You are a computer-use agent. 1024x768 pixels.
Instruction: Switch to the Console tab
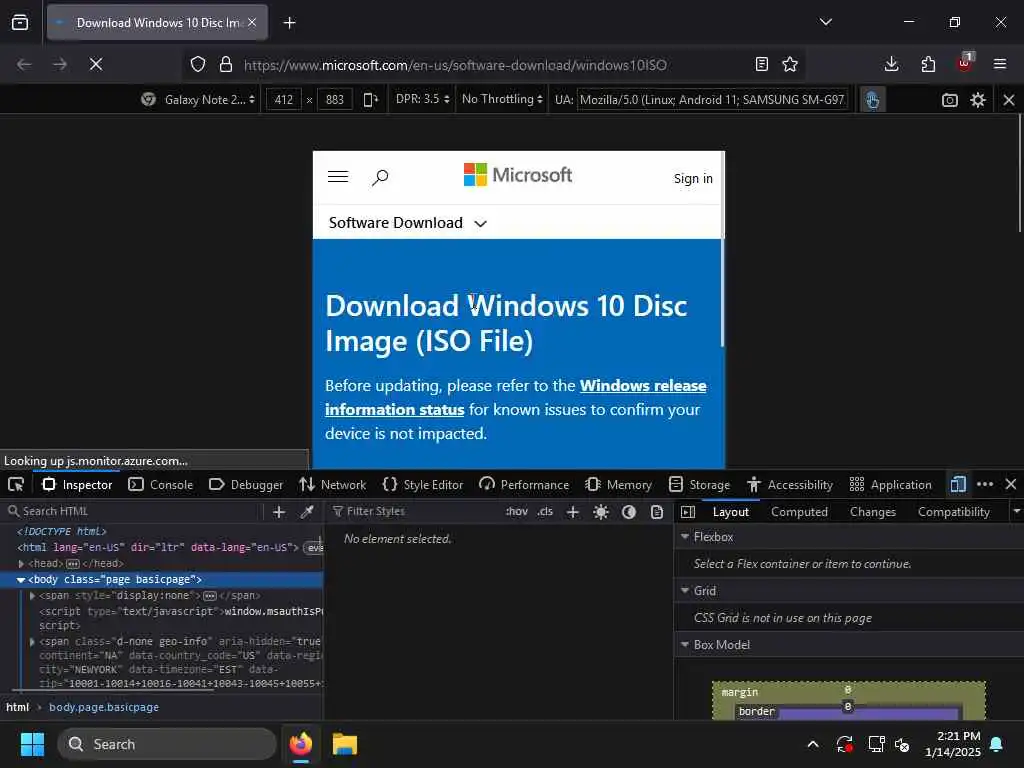[161, 485]
